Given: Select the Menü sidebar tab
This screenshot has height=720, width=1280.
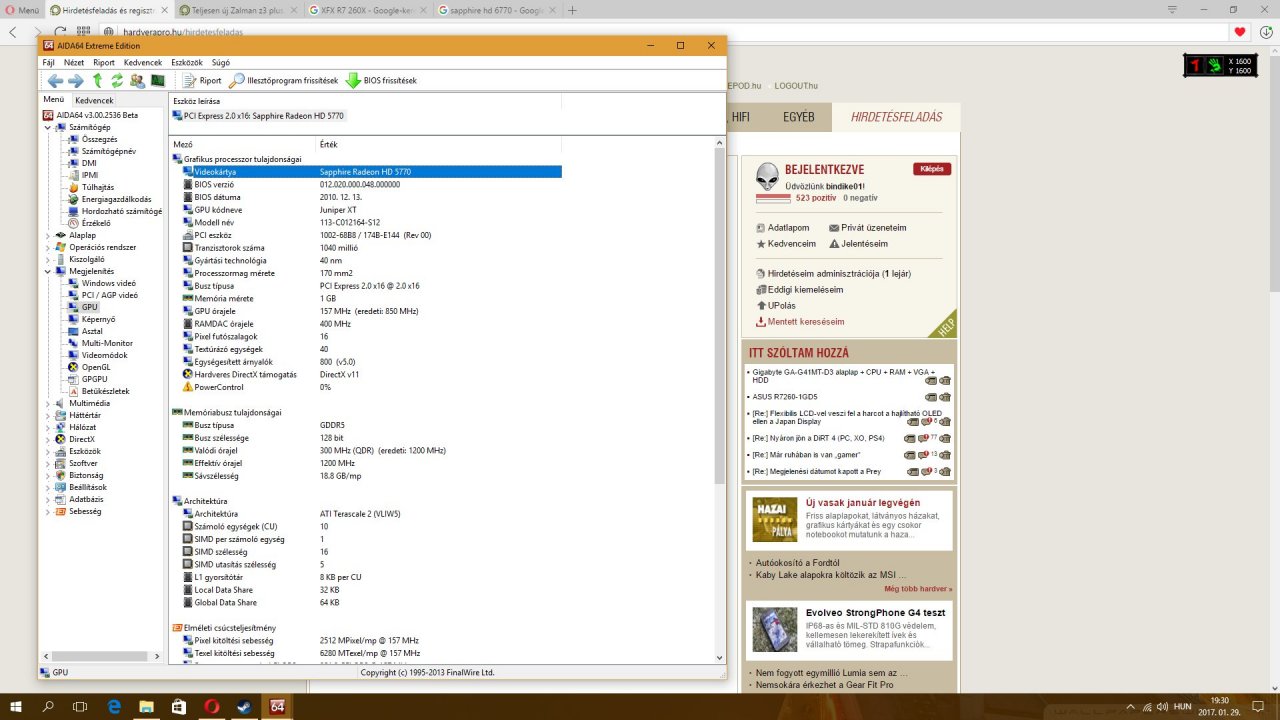Looking at the screenshot, I should click(54, 100).
